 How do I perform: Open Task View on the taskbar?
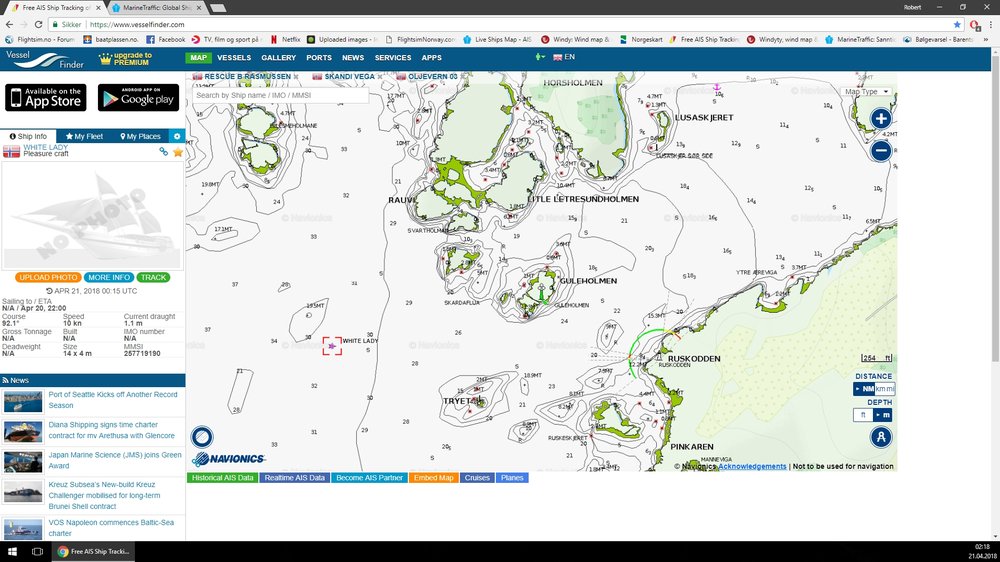37,551
